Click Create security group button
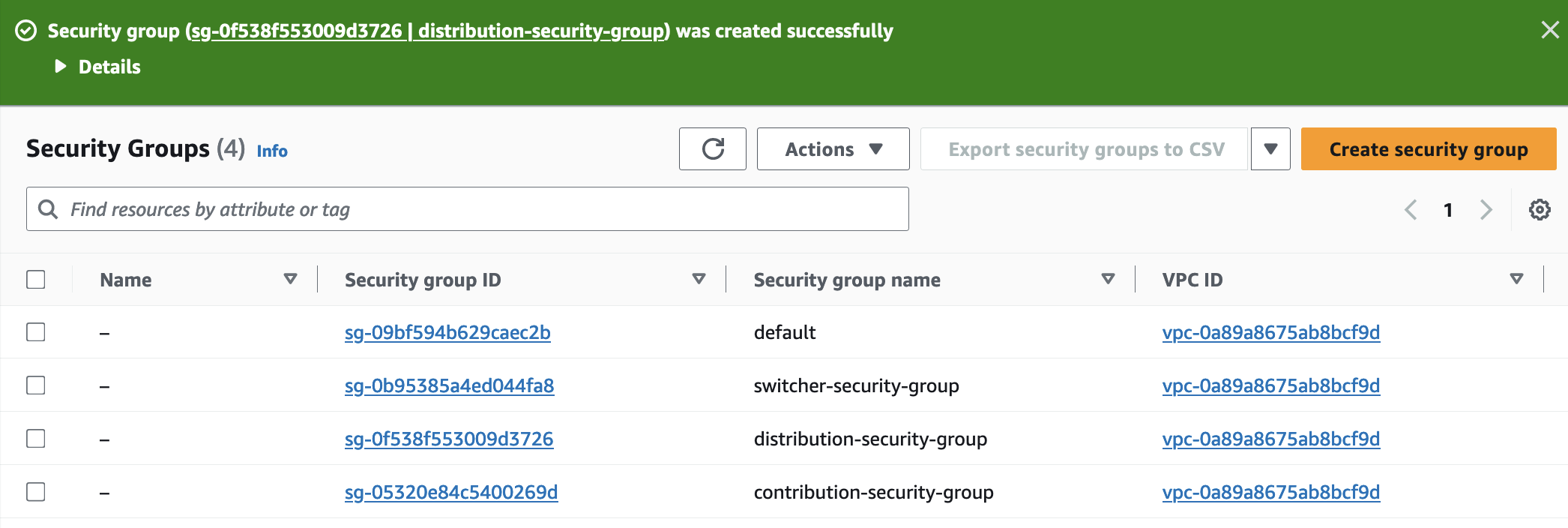This screenshot has width=1568, height=528. pyautogui.click(x=1428, y=149)
